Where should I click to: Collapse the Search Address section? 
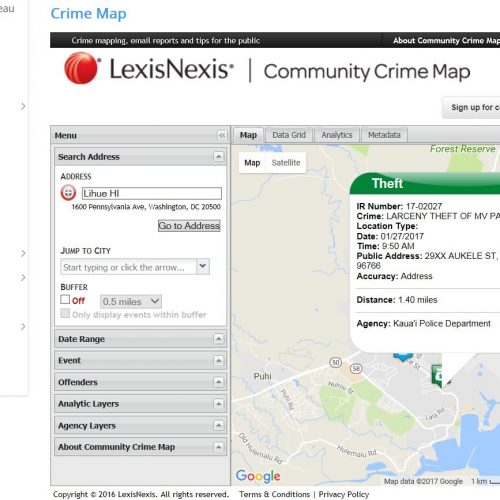click(x=219, y=156)
